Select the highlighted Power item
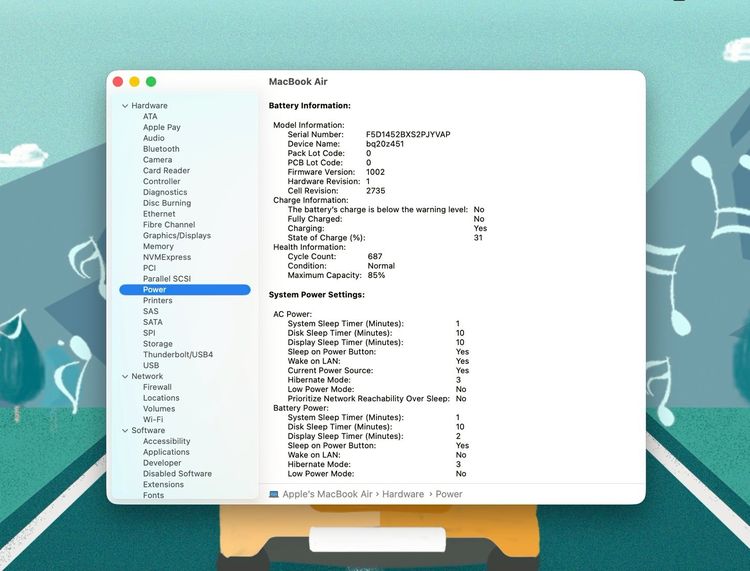The image size is (750, 571). pyautogui.click(x=185, y=289)
